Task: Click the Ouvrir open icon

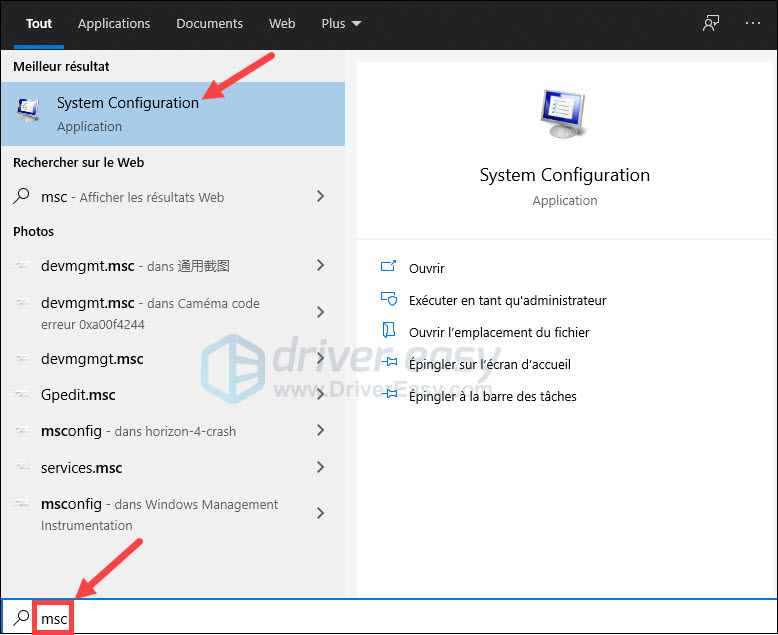Action: click(388, 266)
